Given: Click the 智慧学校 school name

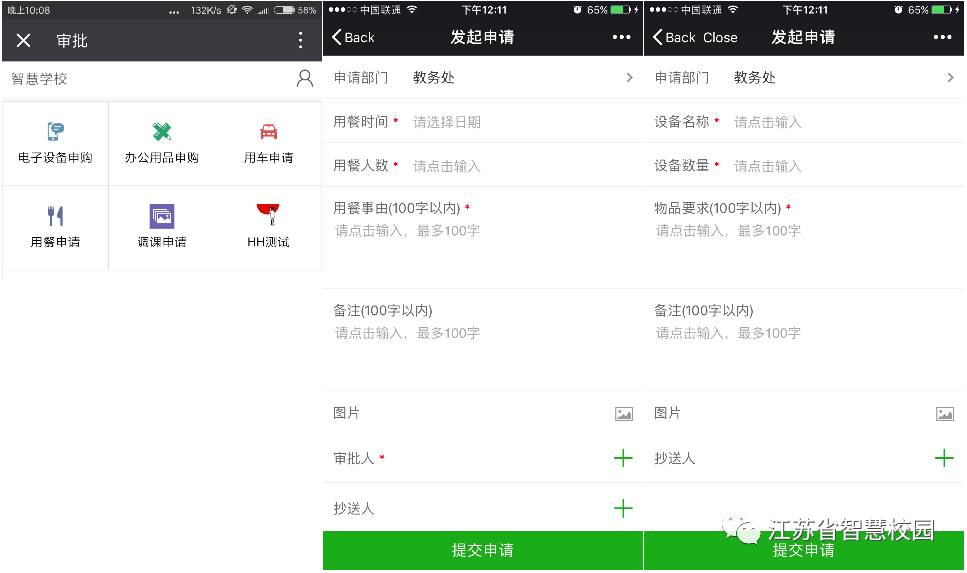Looking at the screenshot, I should tap(39, 79).
